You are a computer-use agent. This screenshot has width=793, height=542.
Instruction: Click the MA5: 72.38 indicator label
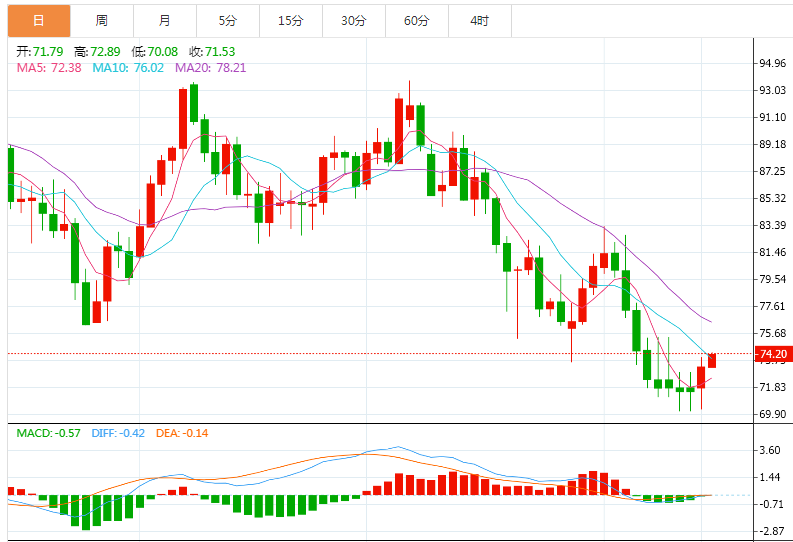click(x=49, y=68)
